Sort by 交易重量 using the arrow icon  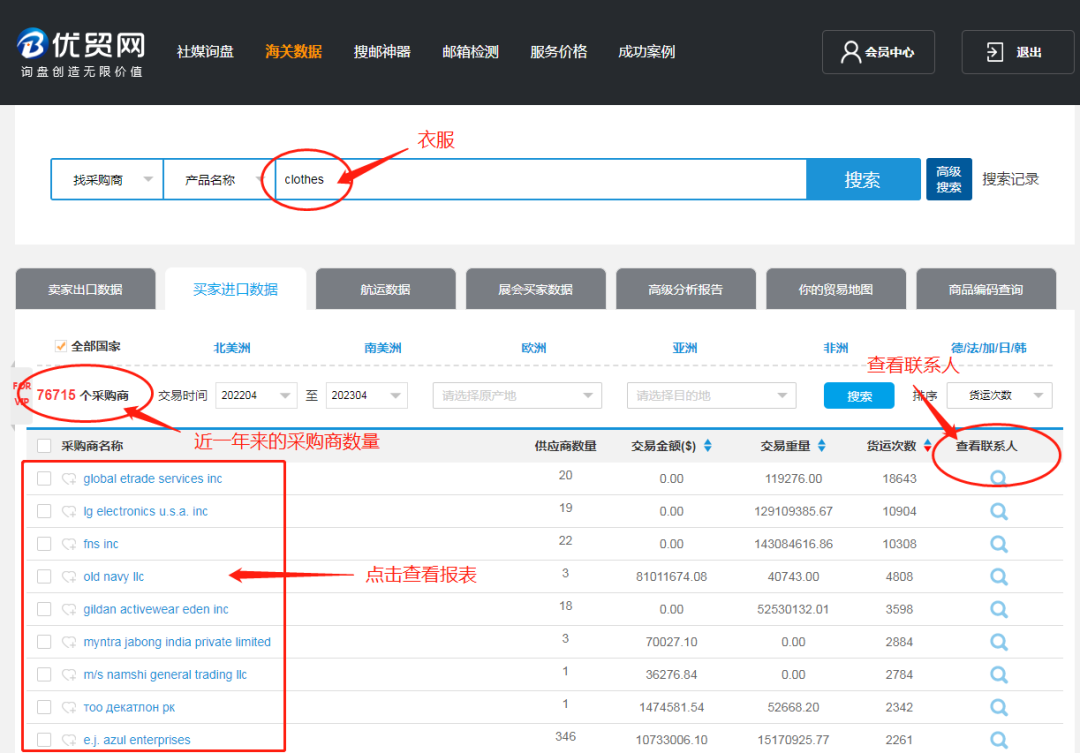(x=821, y=446)
